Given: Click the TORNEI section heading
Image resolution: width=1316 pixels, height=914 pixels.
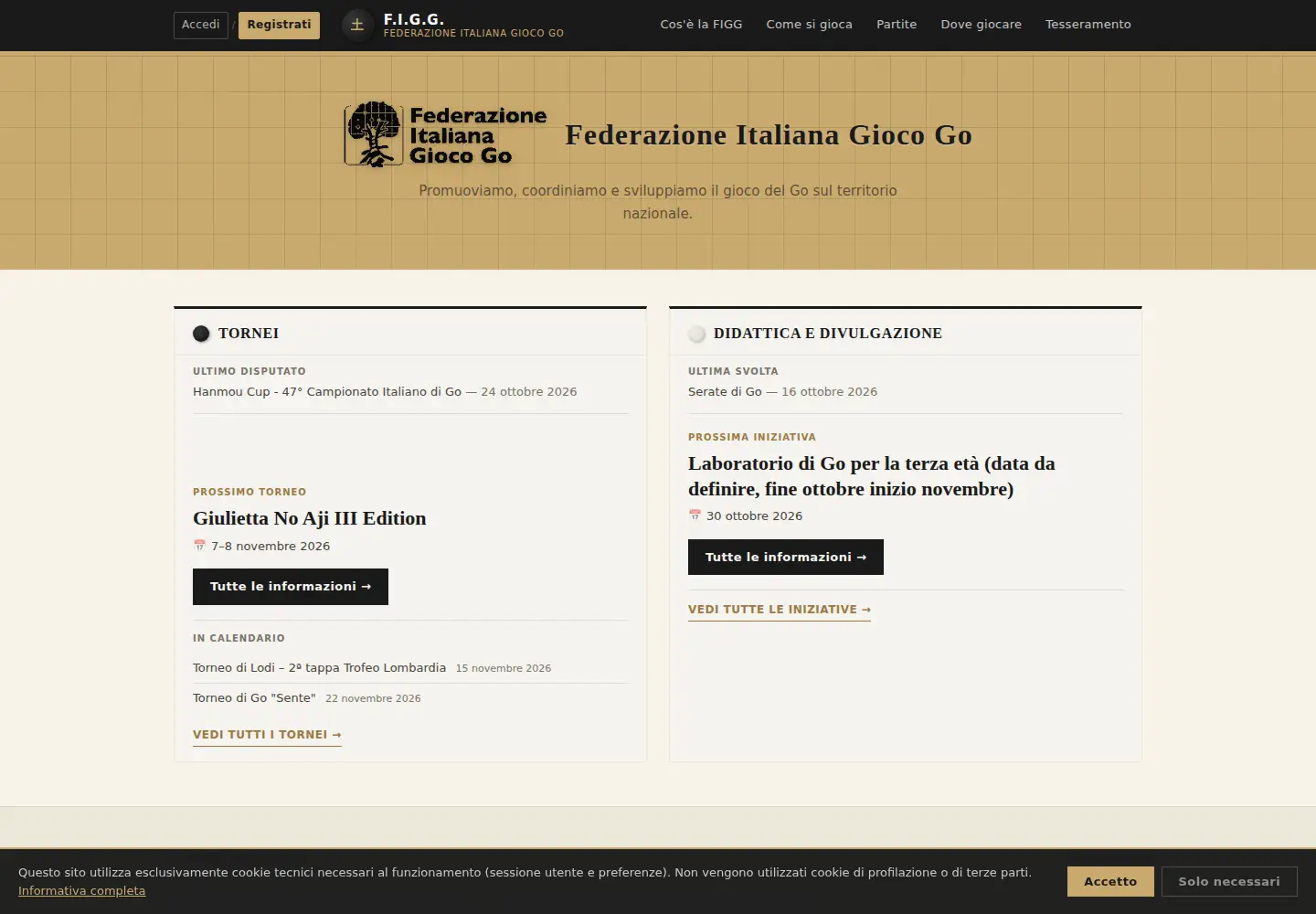Looking at the screenshot, I should [249, 334].
